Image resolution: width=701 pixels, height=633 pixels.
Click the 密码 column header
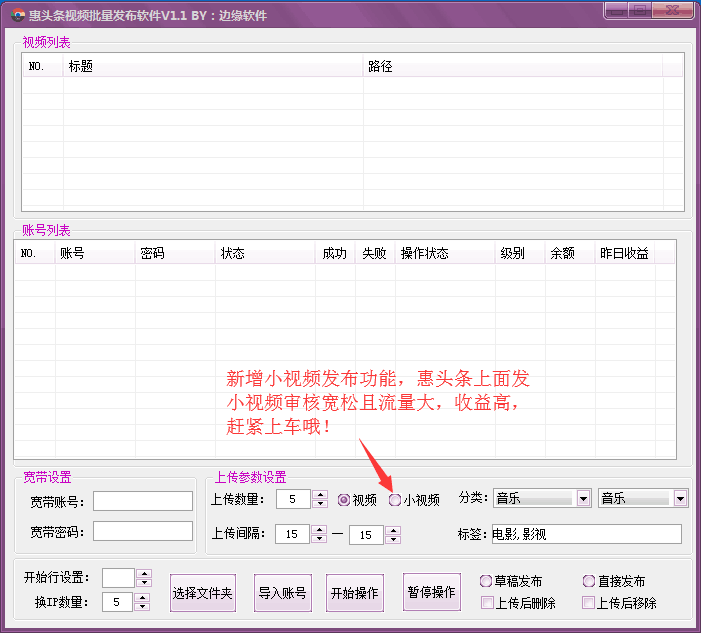[175, 253]
